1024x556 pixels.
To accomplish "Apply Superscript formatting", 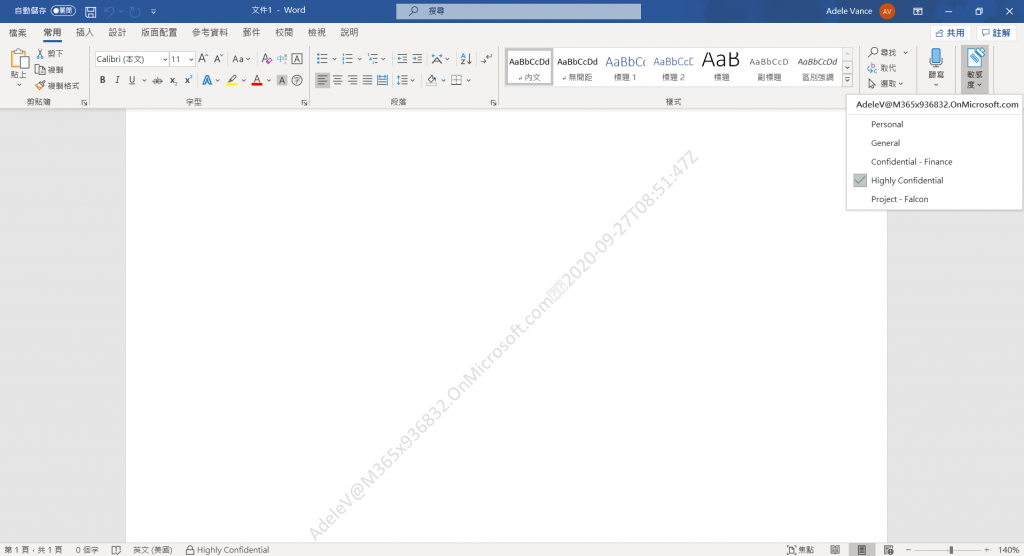I will click(x=188, y=80).
